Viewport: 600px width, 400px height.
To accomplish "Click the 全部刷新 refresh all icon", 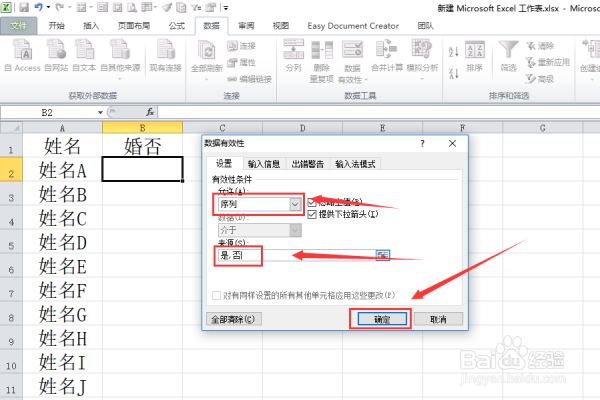I will tap(207, 52).
